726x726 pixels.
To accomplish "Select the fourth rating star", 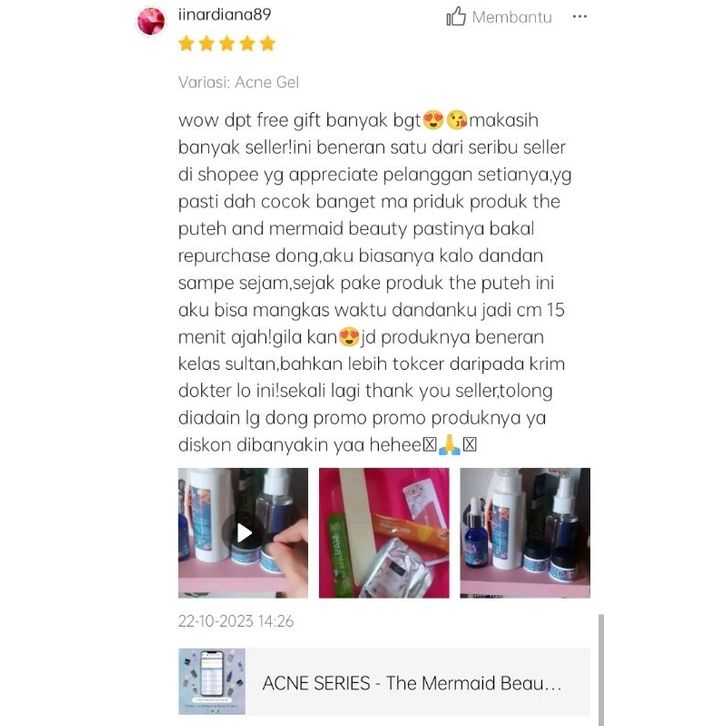I will coord(247,44).
